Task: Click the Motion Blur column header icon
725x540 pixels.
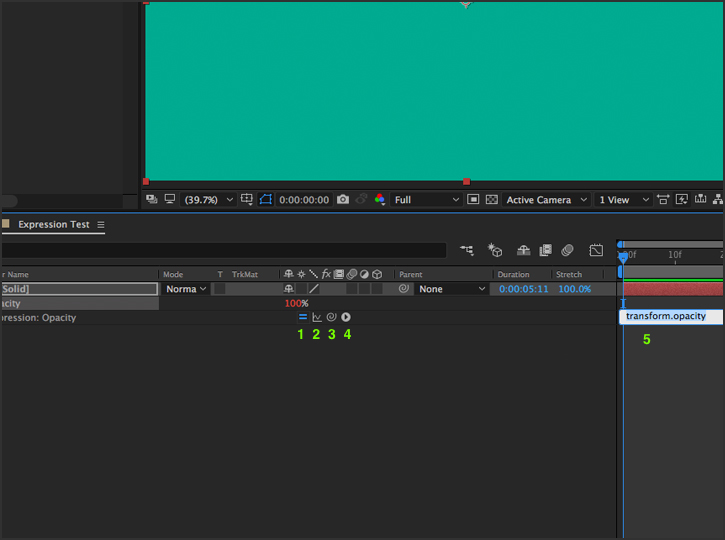Action: 352,274
